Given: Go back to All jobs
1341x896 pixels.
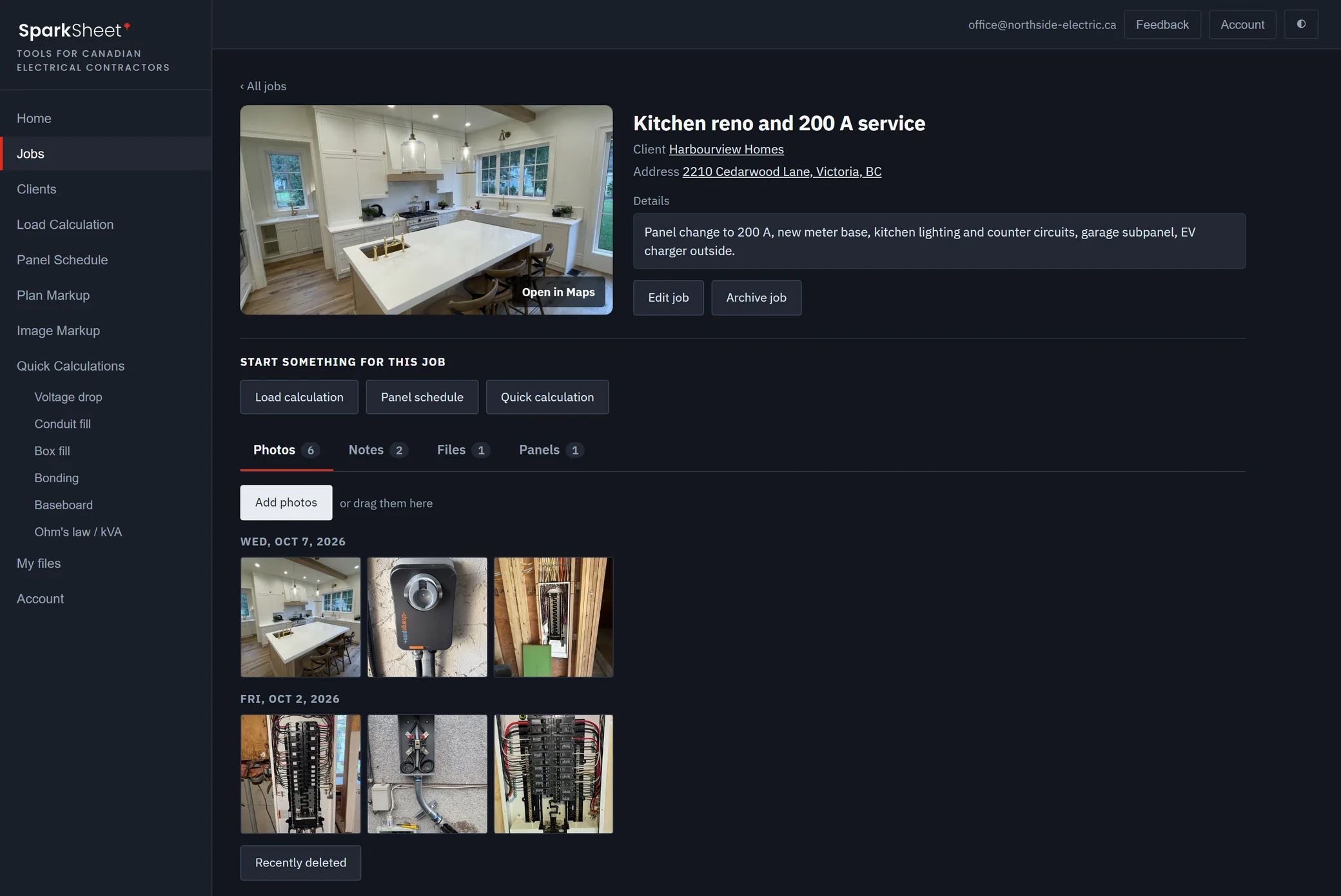Looking at the screenshot, I should point(263,86).
